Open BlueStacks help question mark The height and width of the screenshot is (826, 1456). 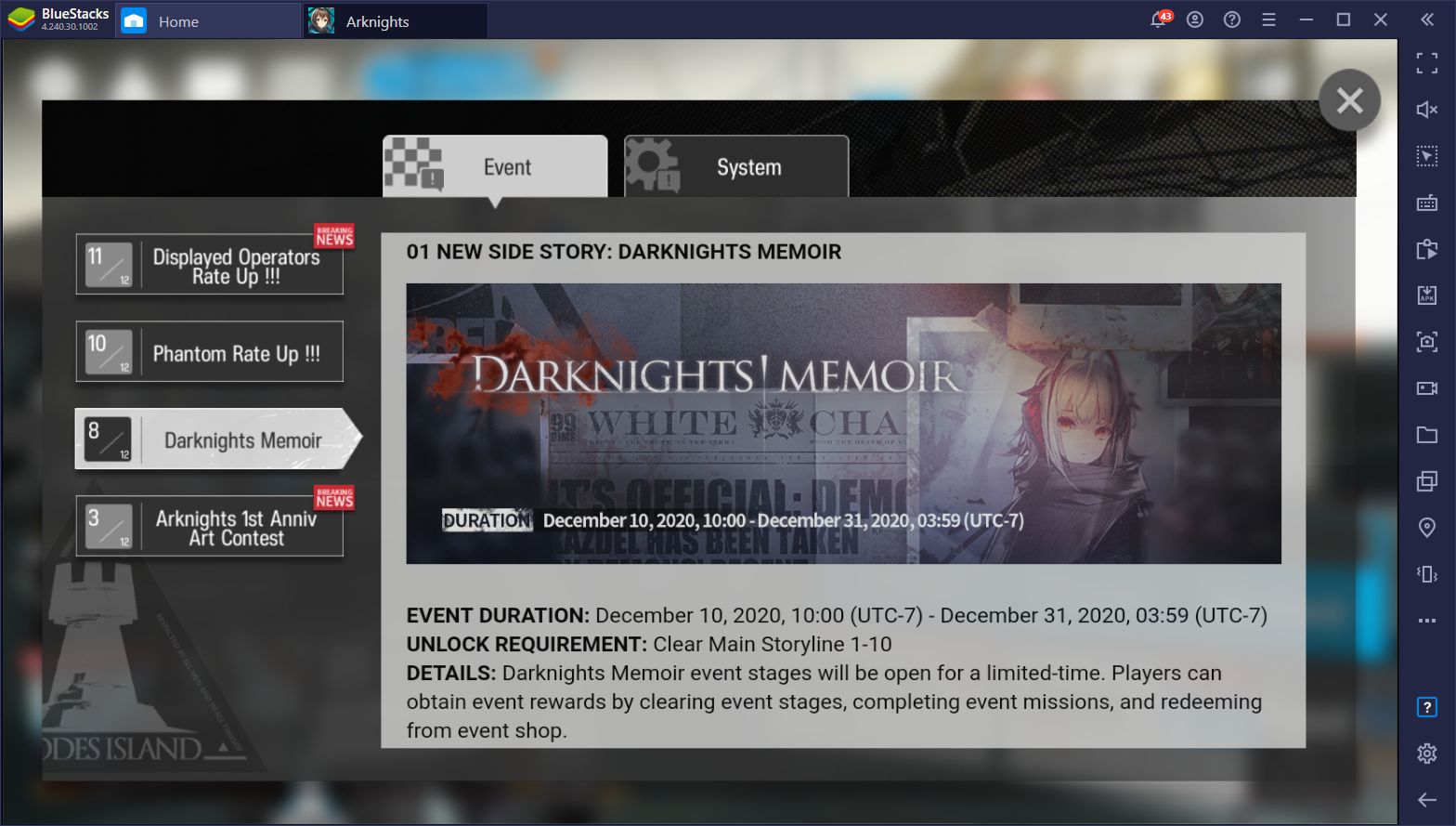(1232, 20)
